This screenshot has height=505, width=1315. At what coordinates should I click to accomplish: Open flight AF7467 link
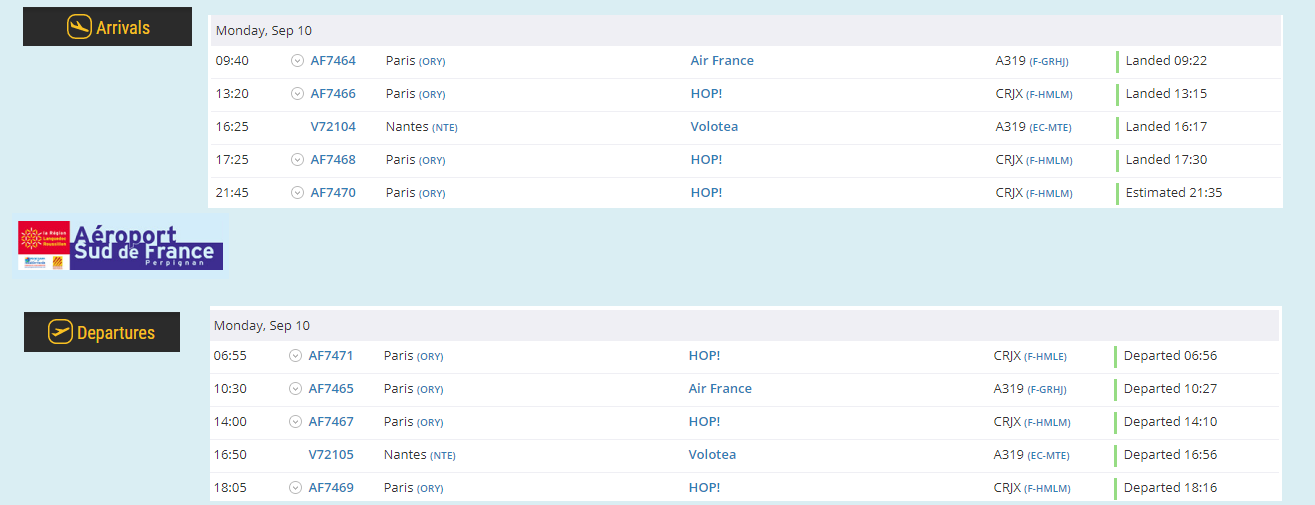[x=331, y=422]
